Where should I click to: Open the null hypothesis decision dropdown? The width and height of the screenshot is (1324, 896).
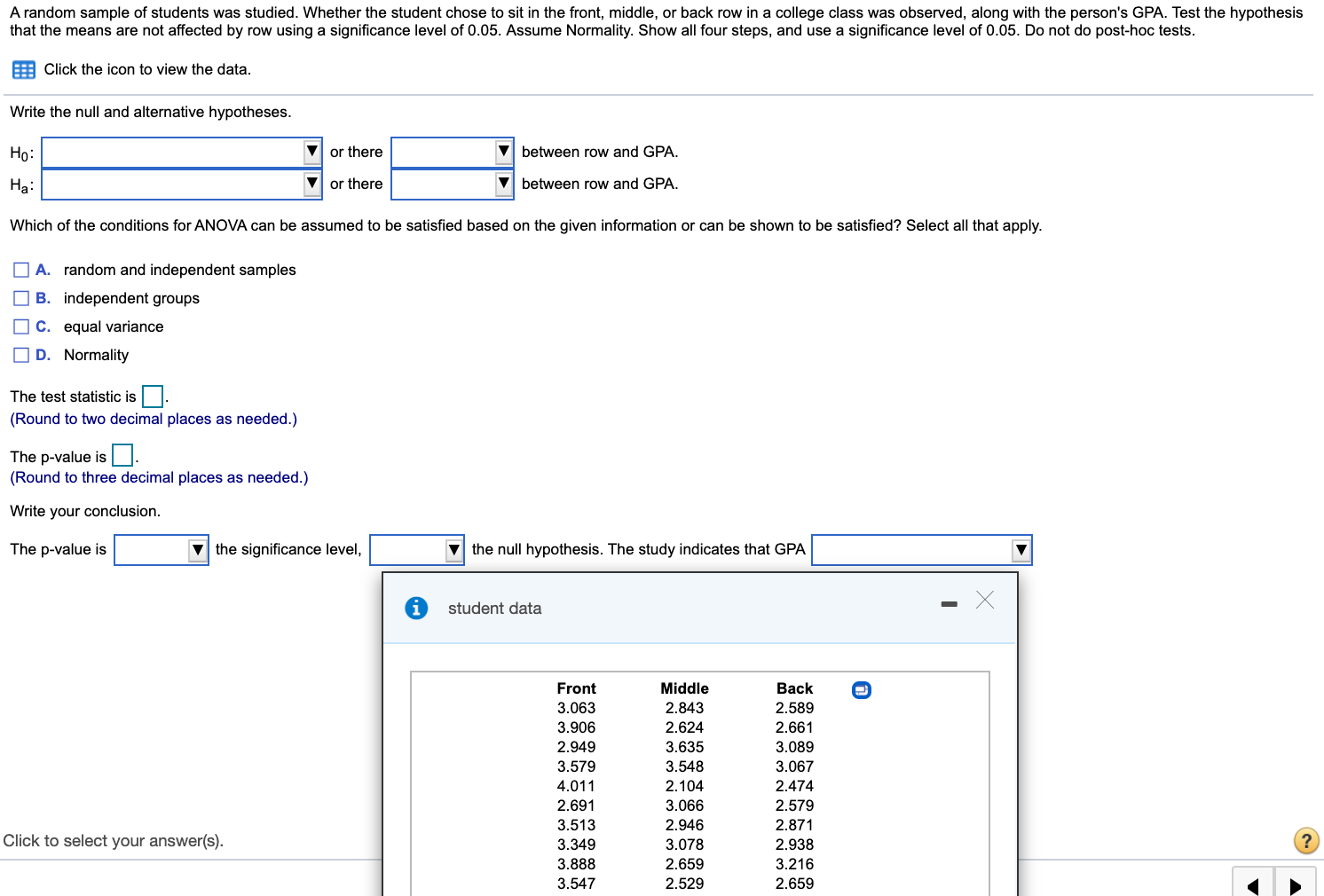click(417, 550)
